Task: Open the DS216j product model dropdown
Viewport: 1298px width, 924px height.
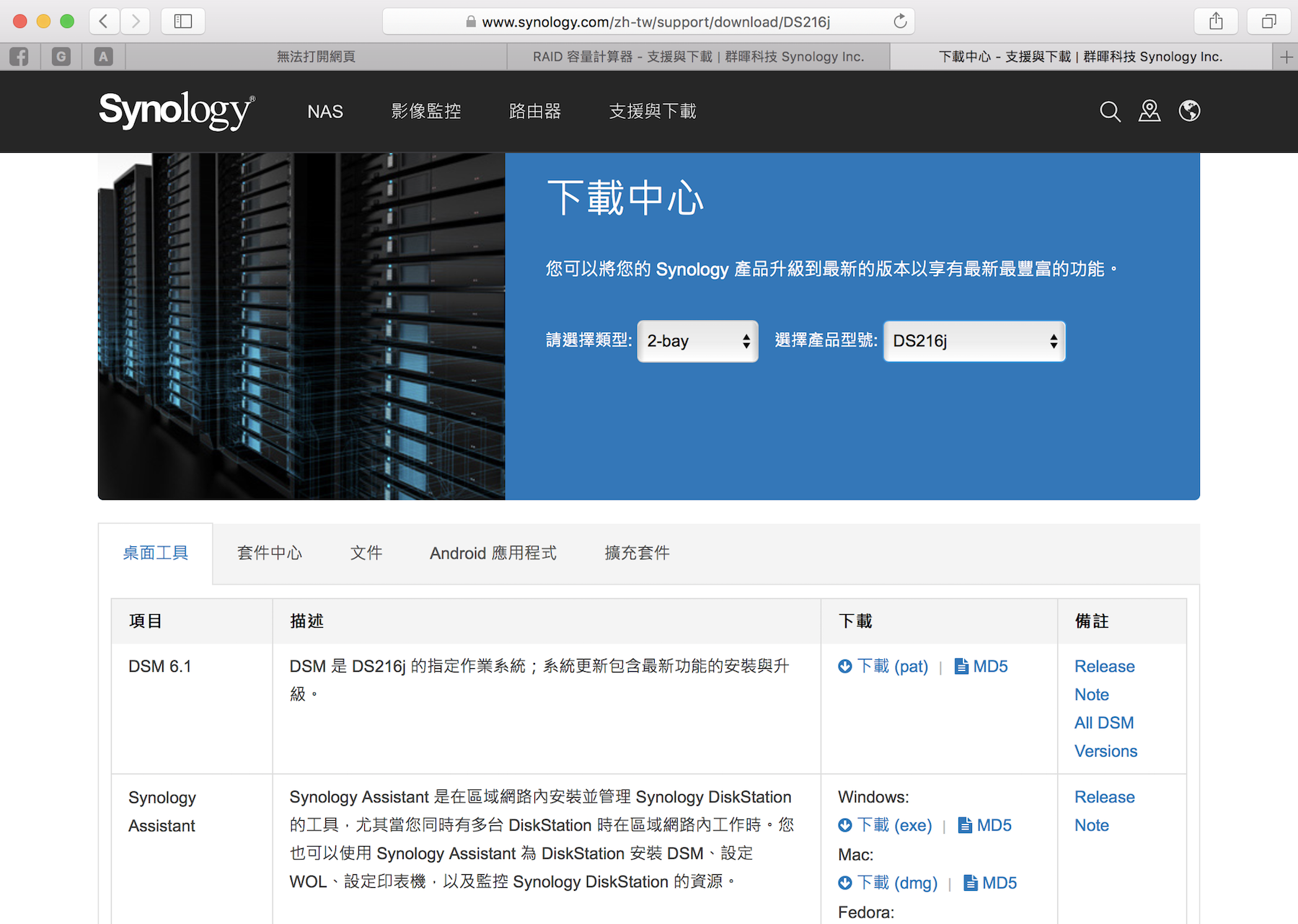Action: point(973,341)
